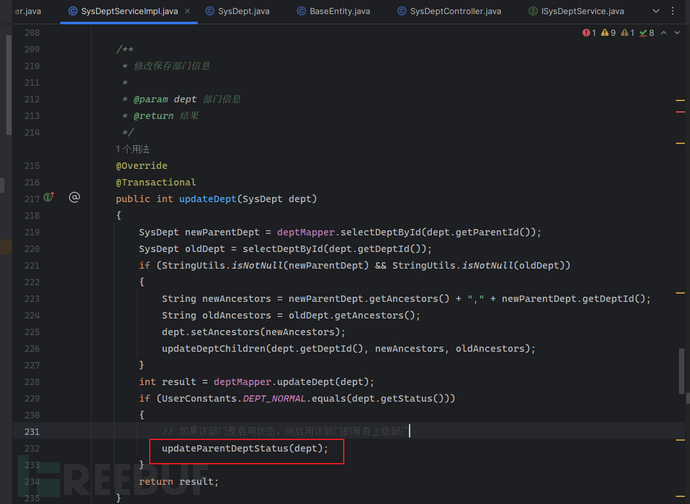Open the BaseEntity.java tab

[x=334, y=11]
